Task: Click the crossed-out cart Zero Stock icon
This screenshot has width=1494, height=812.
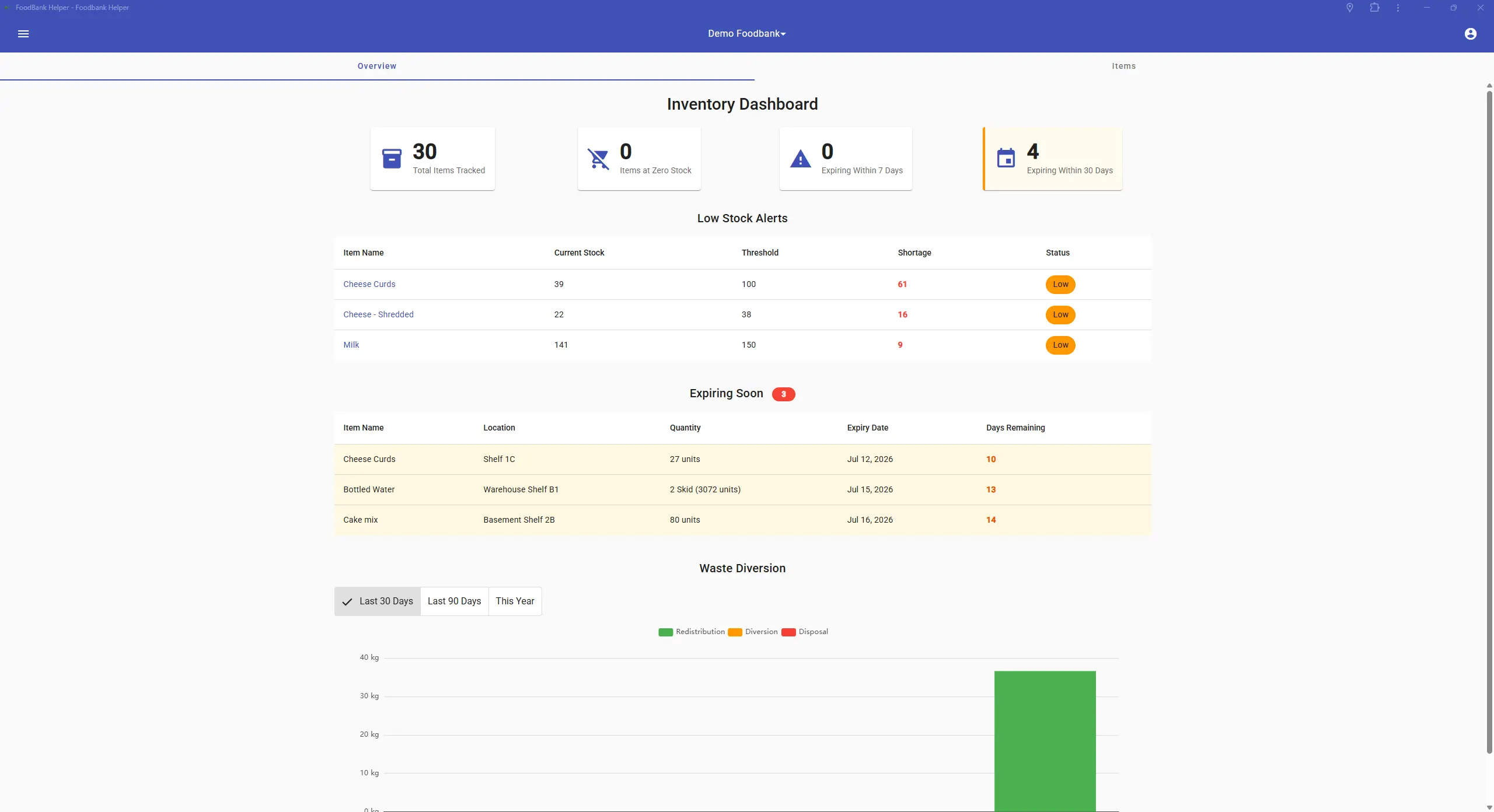Action: 598,159
